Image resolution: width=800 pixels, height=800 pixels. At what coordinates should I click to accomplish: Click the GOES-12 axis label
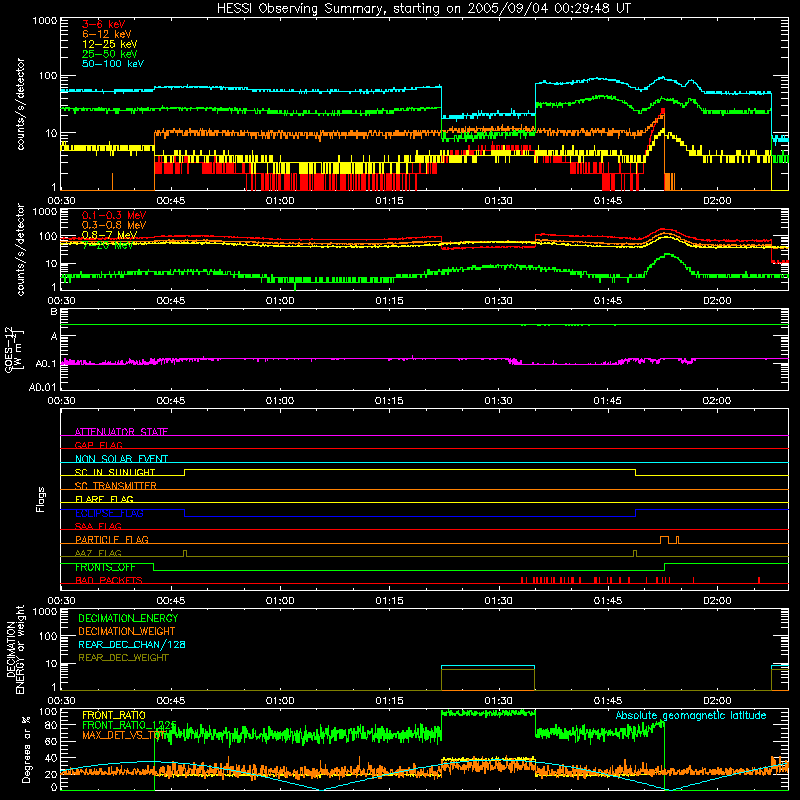point(14,349)
